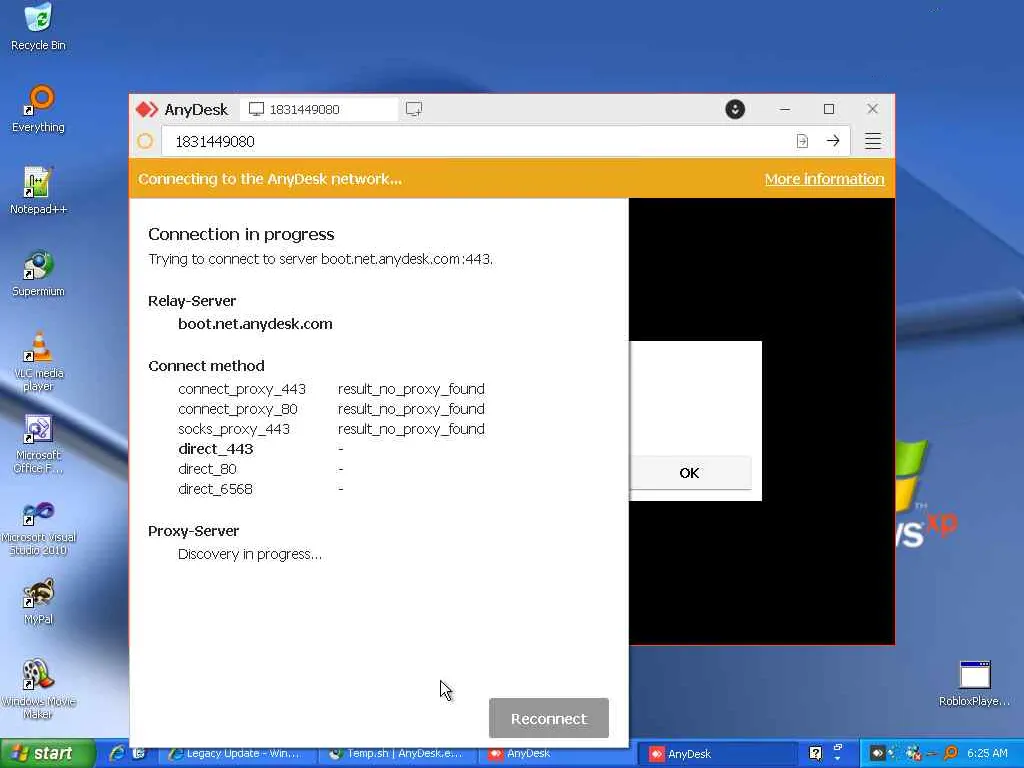Switch to the 1831449080 session tab
The width and height of the screenshot is (1024, 768).
(319, 109)
